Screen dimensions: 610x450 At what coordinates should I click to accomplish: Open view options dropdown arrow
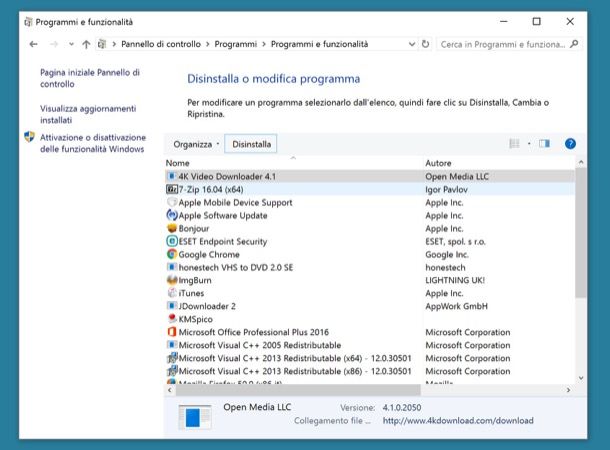point(529,144)
